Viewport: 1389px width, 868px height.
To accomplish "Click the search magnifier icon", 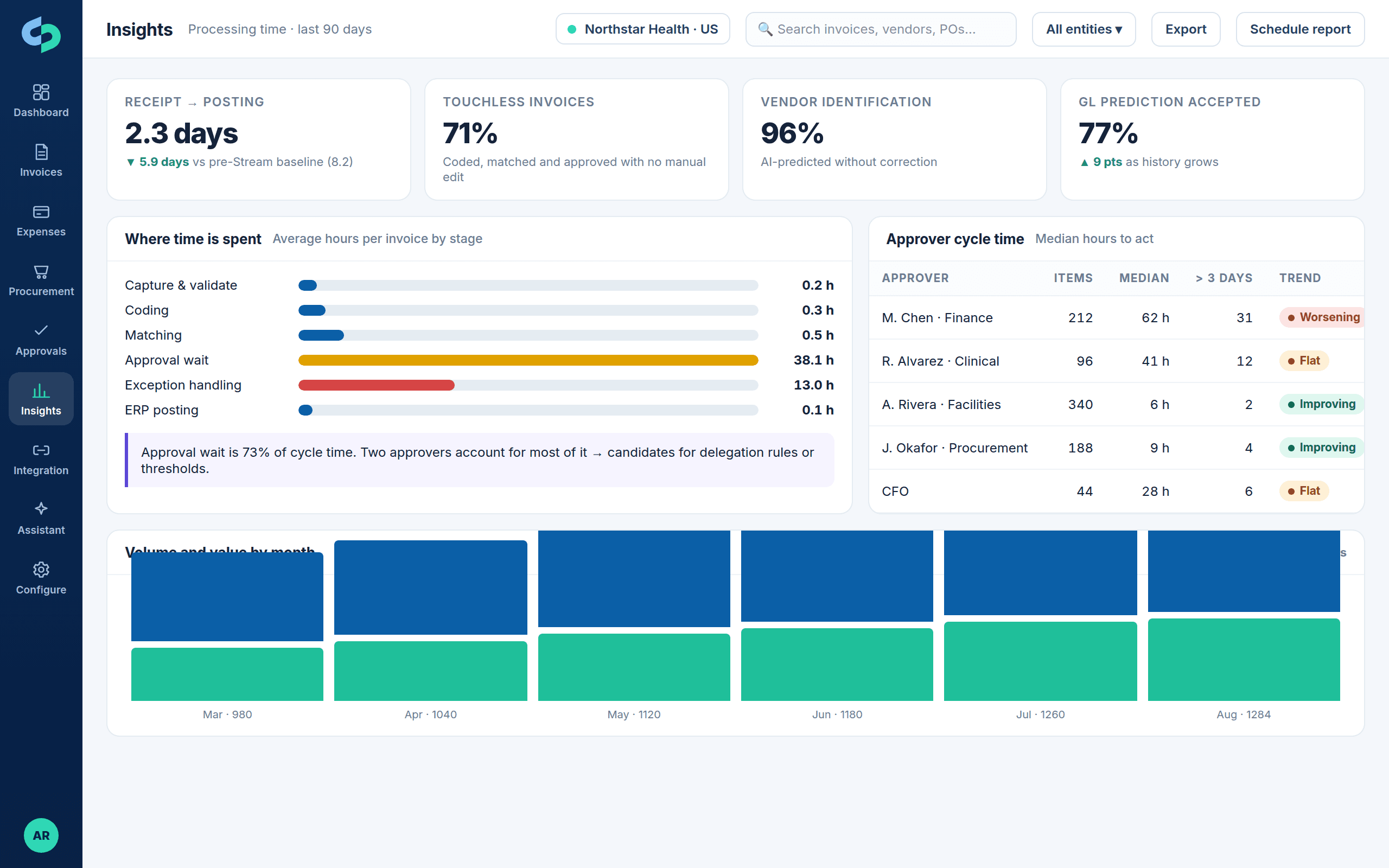I will (x=765, y=29).
